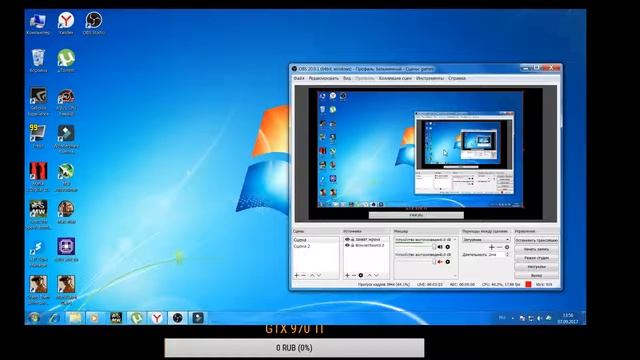
Task: Toggle lock of Захват экрана source
Action: point(353,240)
